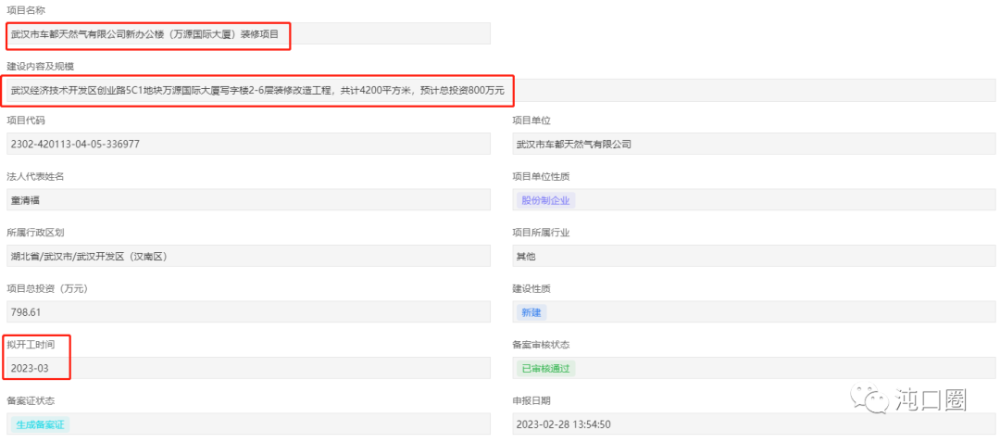This screenshot has width=1000, height=443.
Task: Click the 项目单位性质 label
Action: (x=541, y=177)
